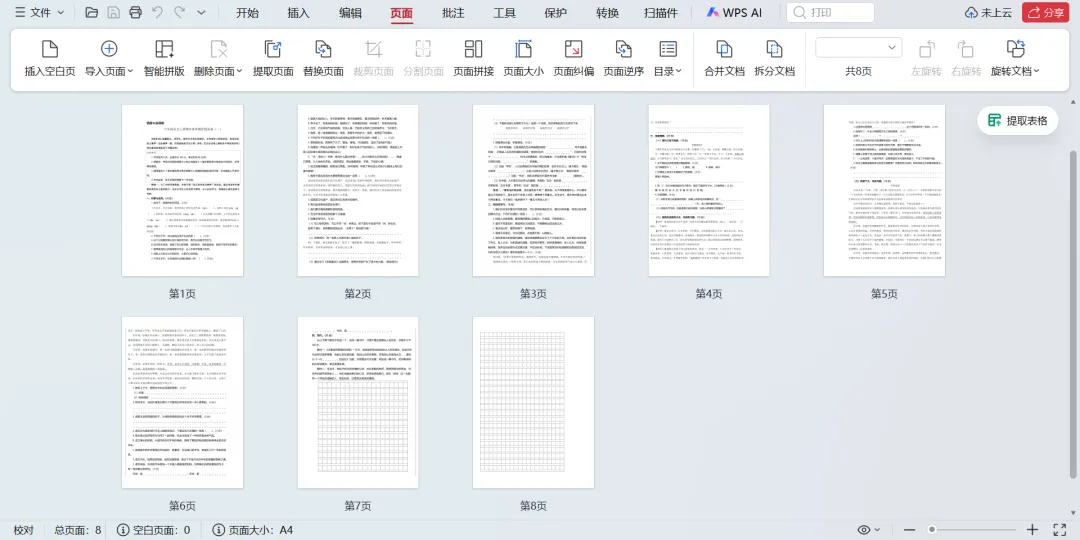Expand the Delete Page (删除页面) dropdown arrow
The width and height of the screenshot is (1080, 540).
point(239,71)
